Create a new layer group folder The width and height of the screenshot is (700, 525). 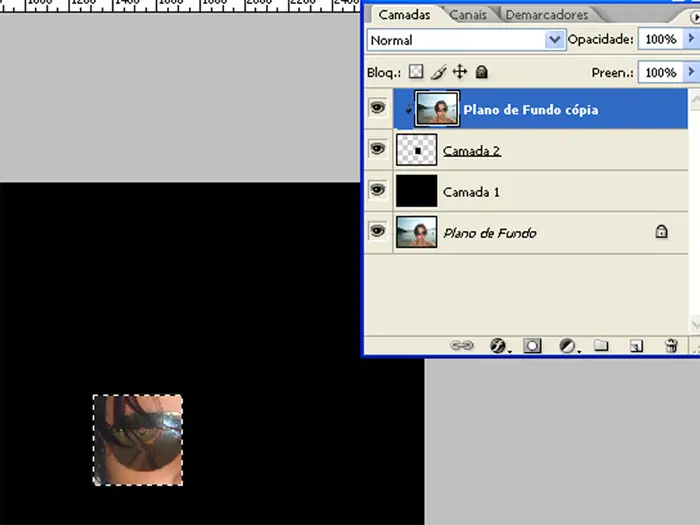click(x=601, y=346)
